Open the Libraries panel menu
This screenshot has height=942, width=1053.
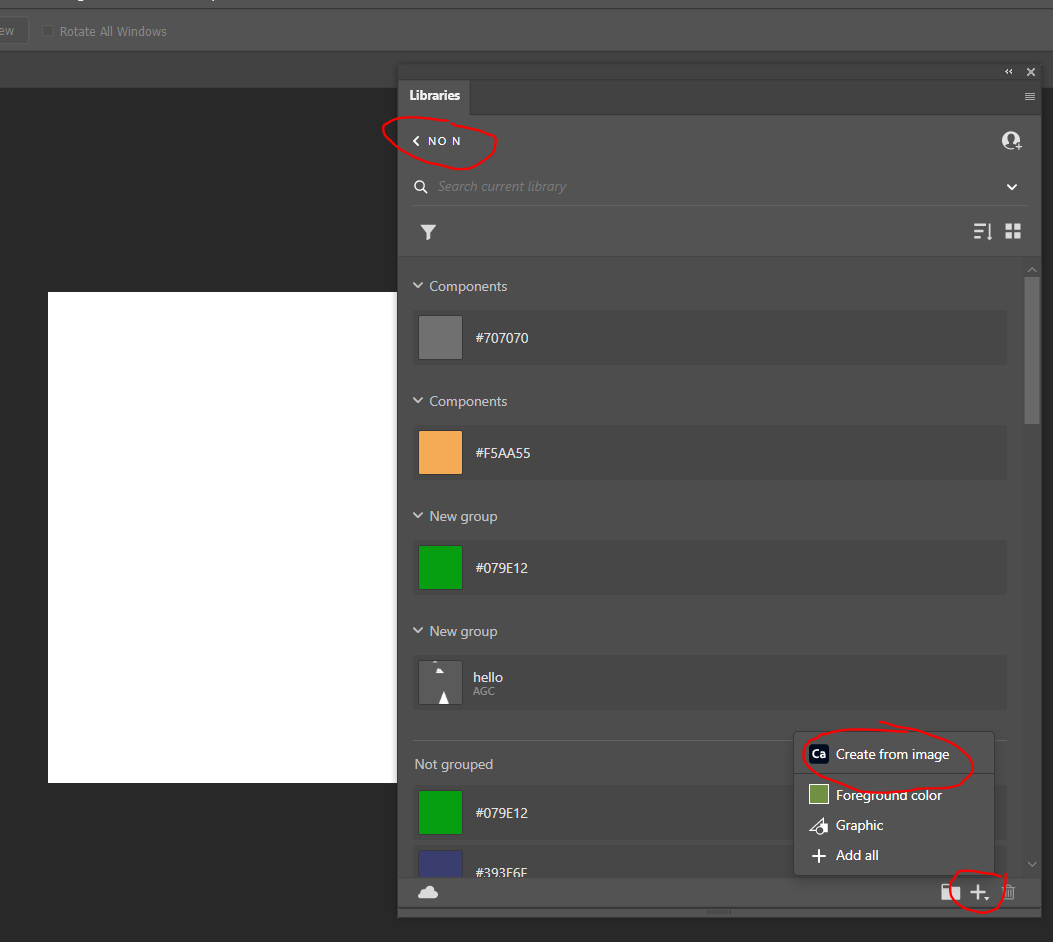1030,97
